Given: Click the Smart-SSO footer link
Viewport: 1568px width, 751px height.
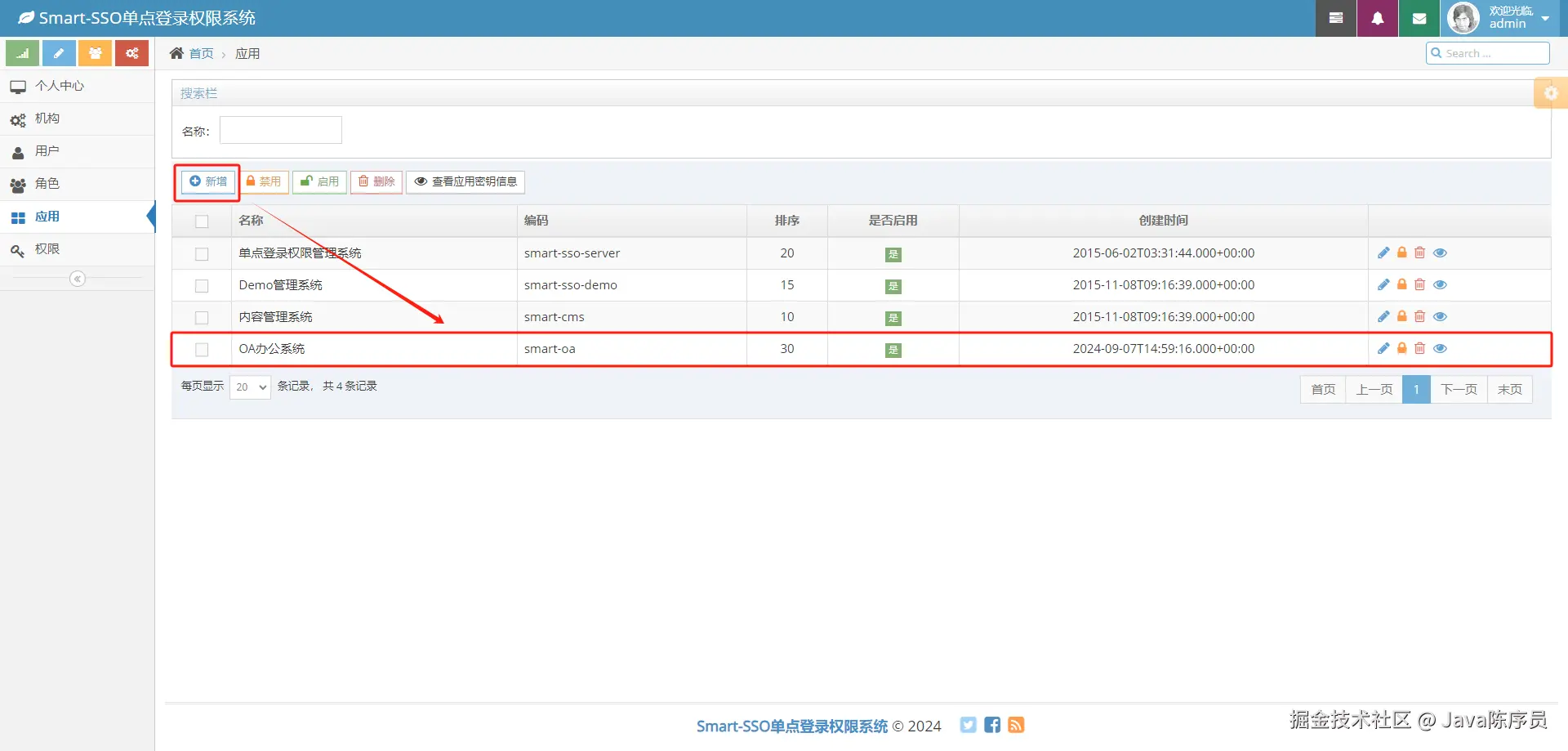Looking at the screenshot, I should [x=791, y=726].
